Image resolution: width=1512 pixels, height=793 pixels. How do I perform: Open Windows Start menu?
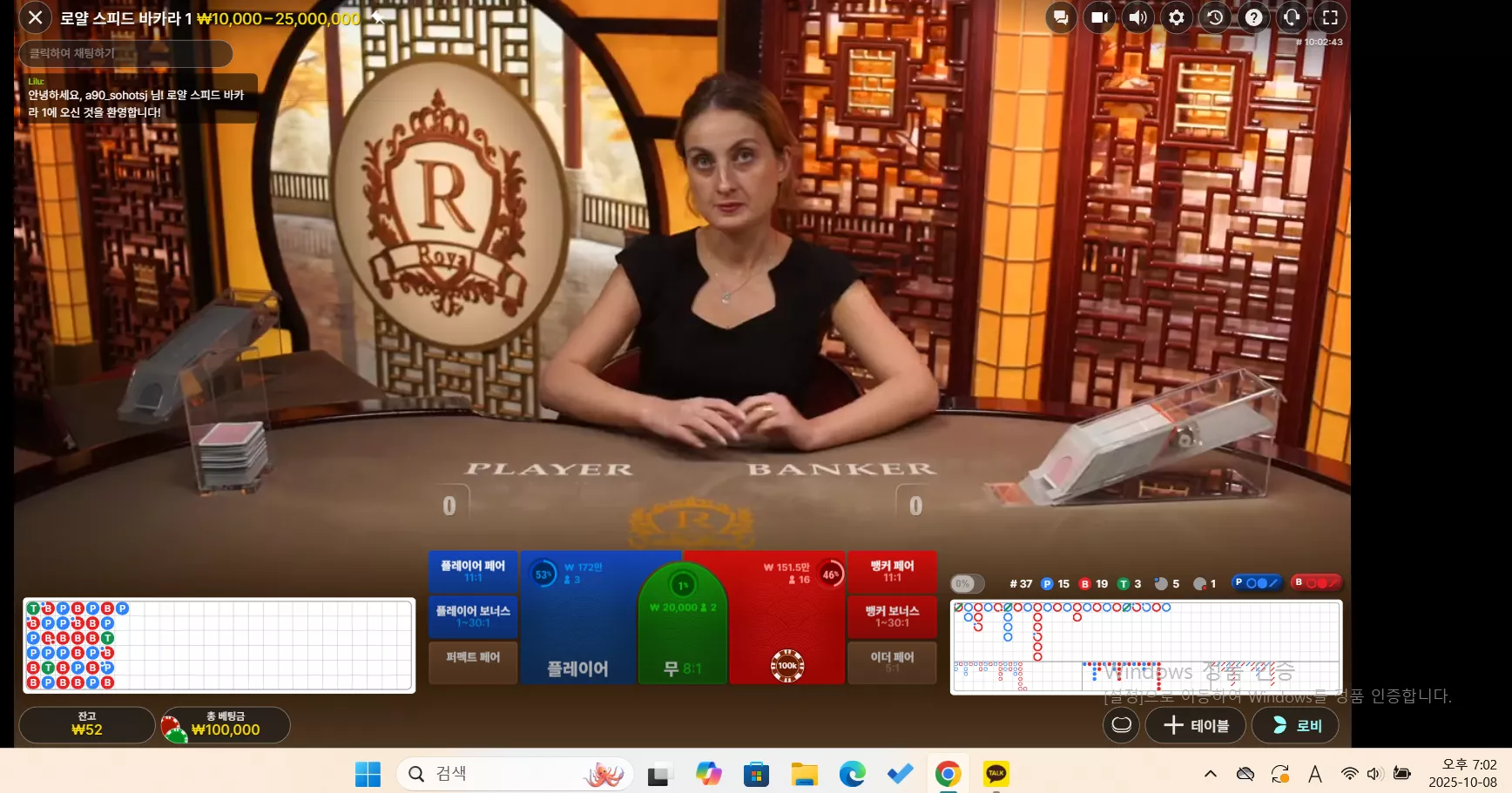click(x=368, y=773)
